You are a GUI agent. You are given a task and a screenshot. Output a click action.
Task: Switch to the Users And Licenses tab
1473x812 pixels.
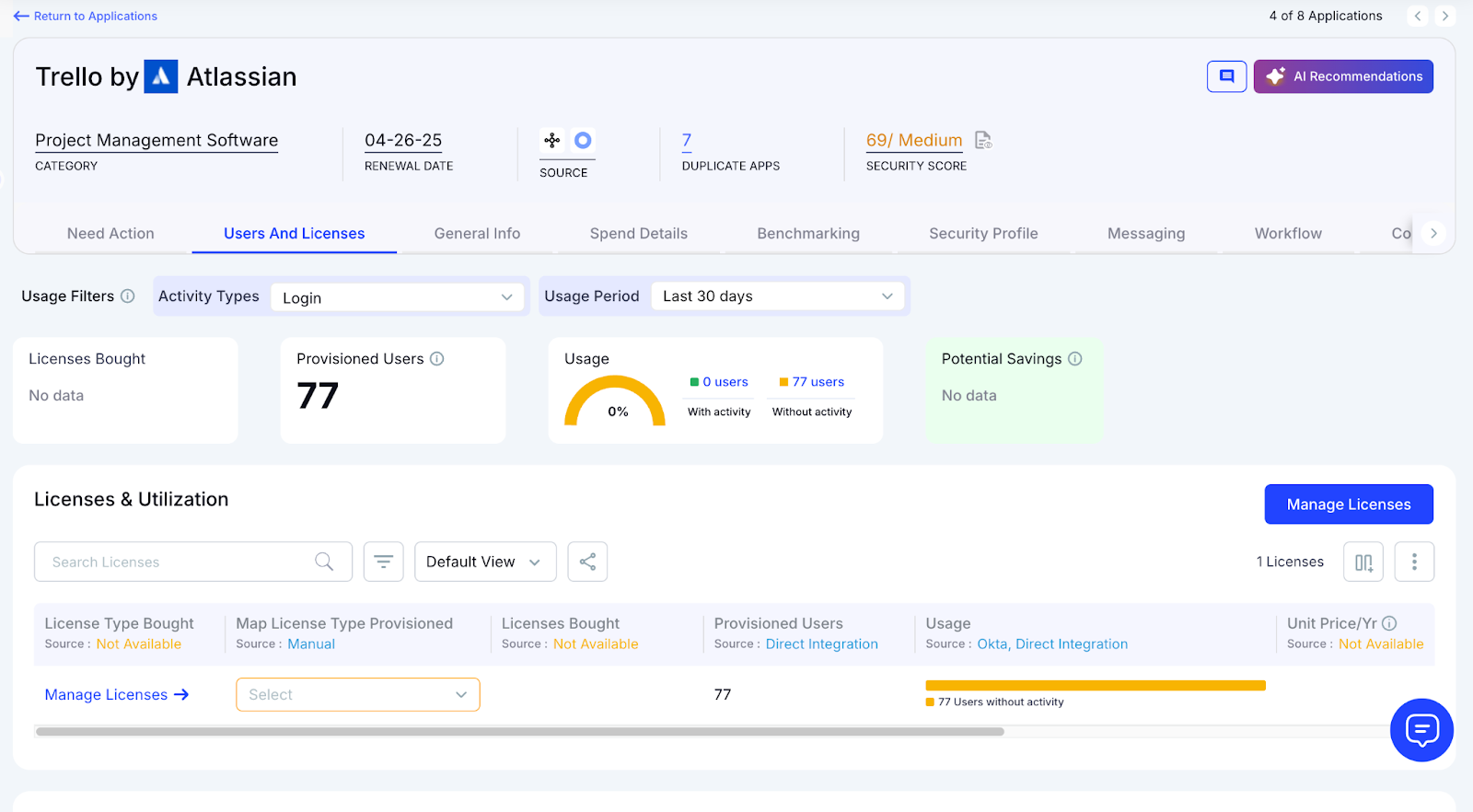pyautogui.click(x=295, y=234)
